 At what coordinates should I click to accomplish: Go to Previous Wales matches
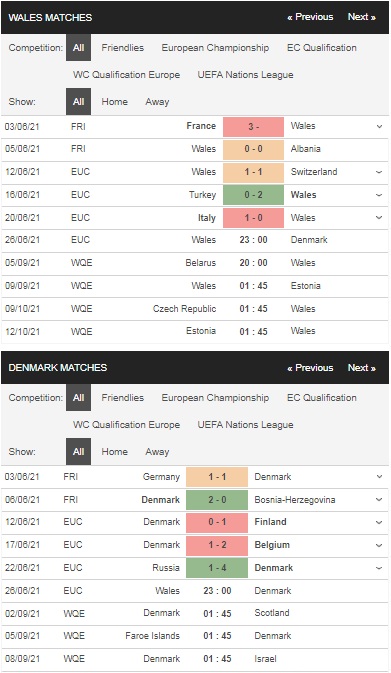pyautogui.click(x=310, y=17)
